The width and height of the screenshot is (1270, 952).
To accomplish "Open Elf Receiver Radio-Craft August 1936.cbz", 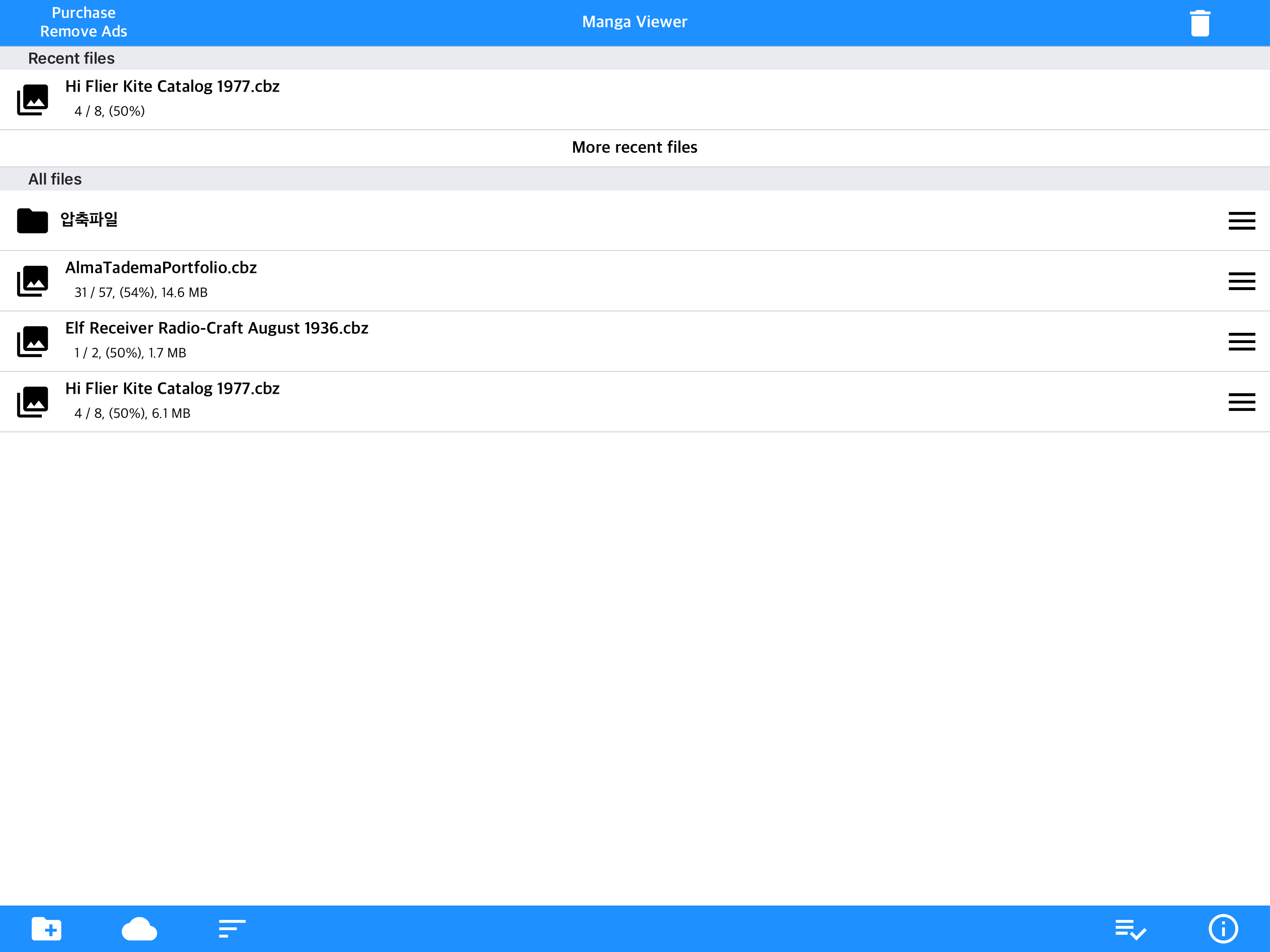I will pos(217,329).
